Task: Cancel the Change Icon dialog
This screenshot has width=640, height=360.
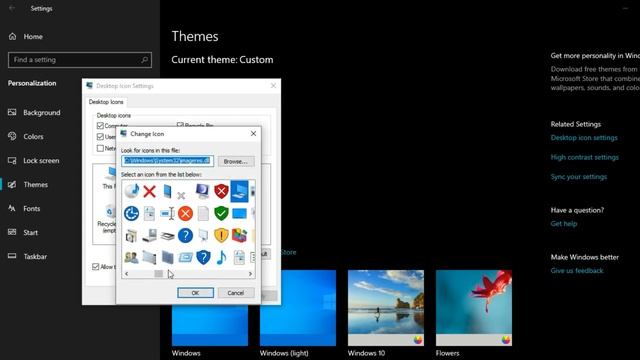Action: click(x=236, y=293)
